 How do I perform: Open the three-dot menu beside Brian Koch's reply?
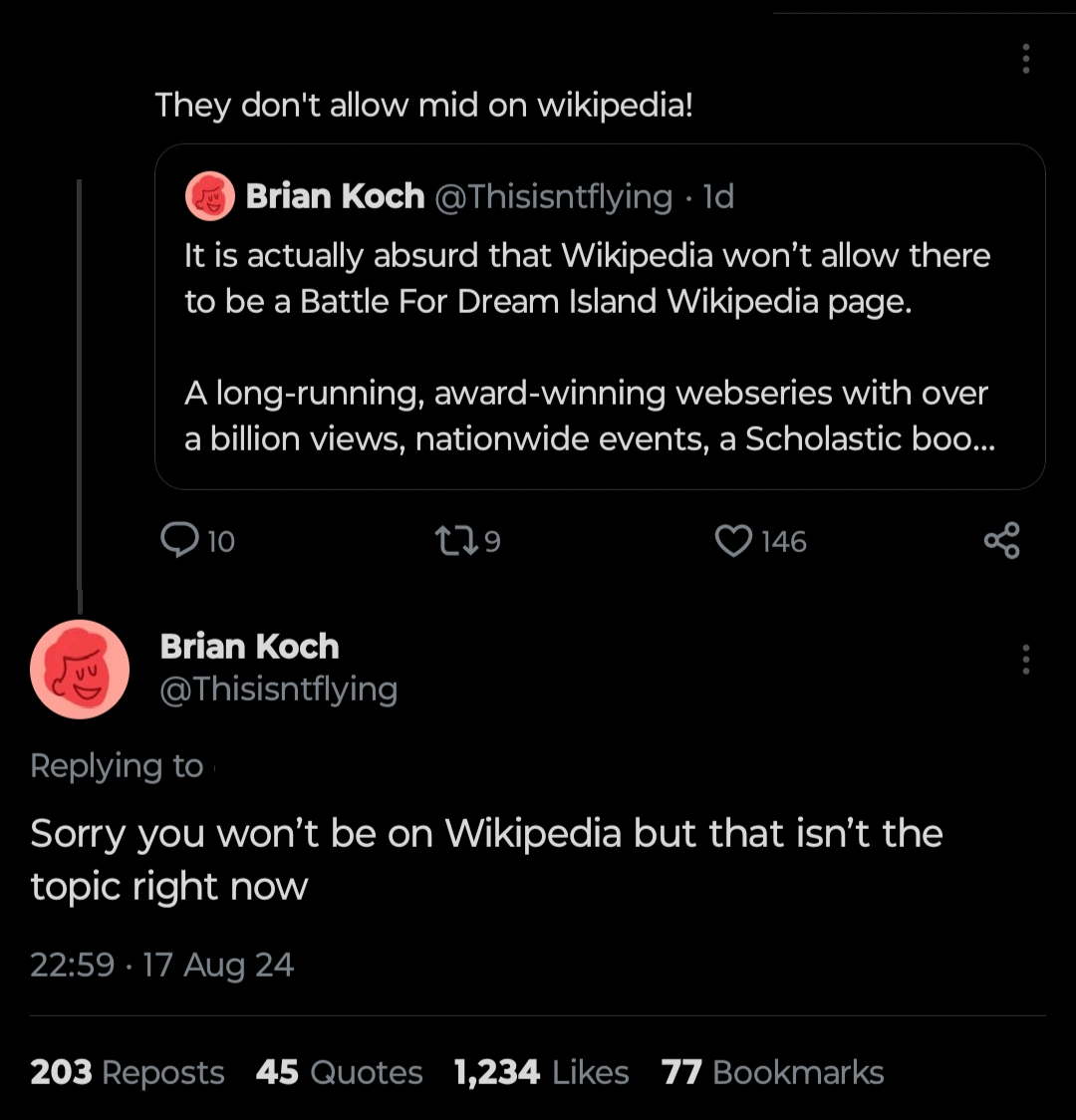pos(1025,659)
